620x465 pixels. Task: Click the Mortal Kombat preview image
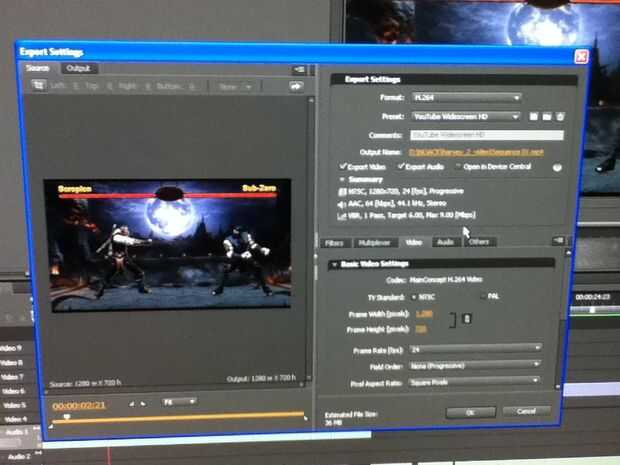(167, 244)
